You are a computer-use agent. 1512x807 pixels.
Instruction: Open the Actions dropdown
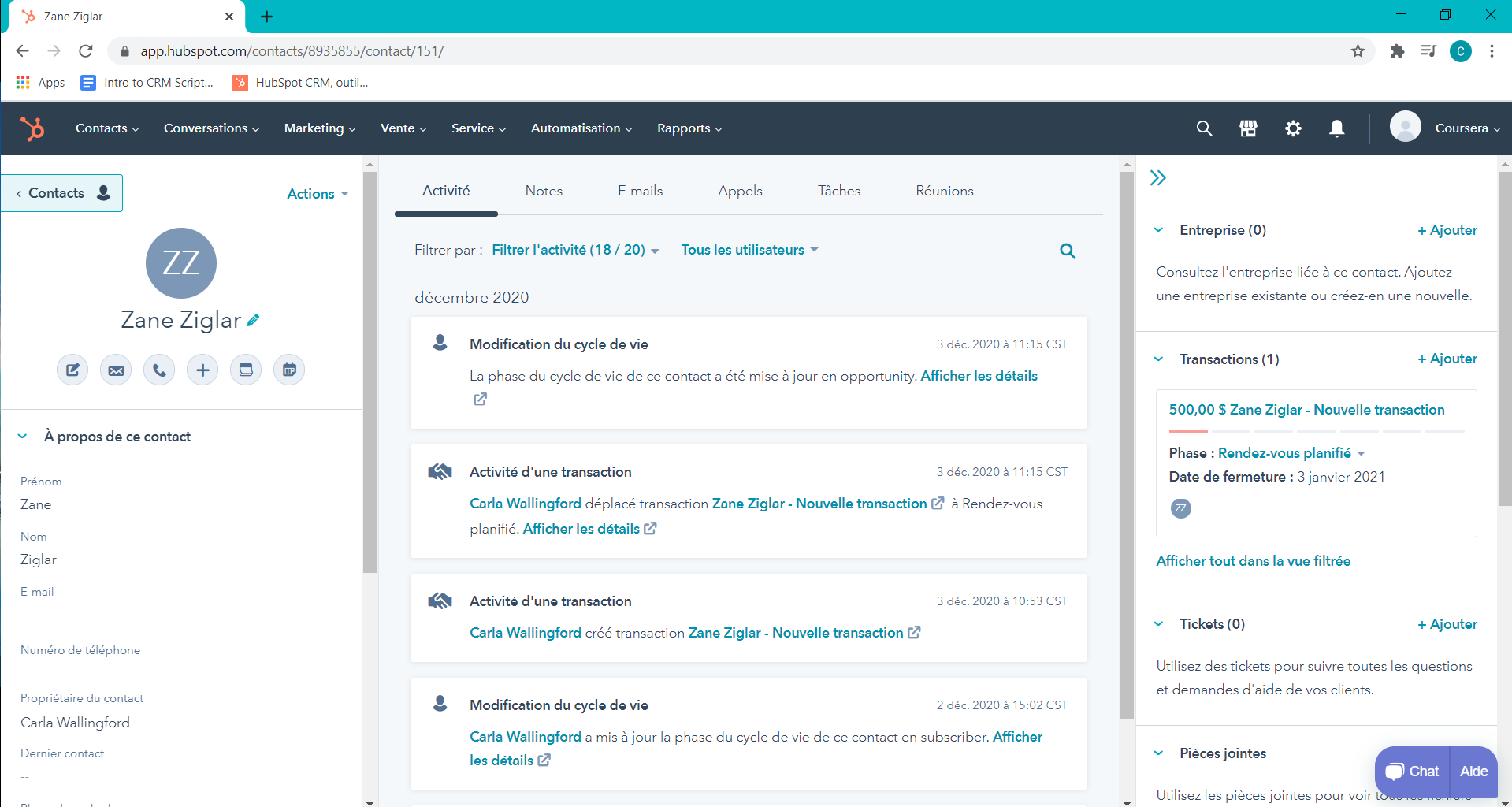click(318, 194)
